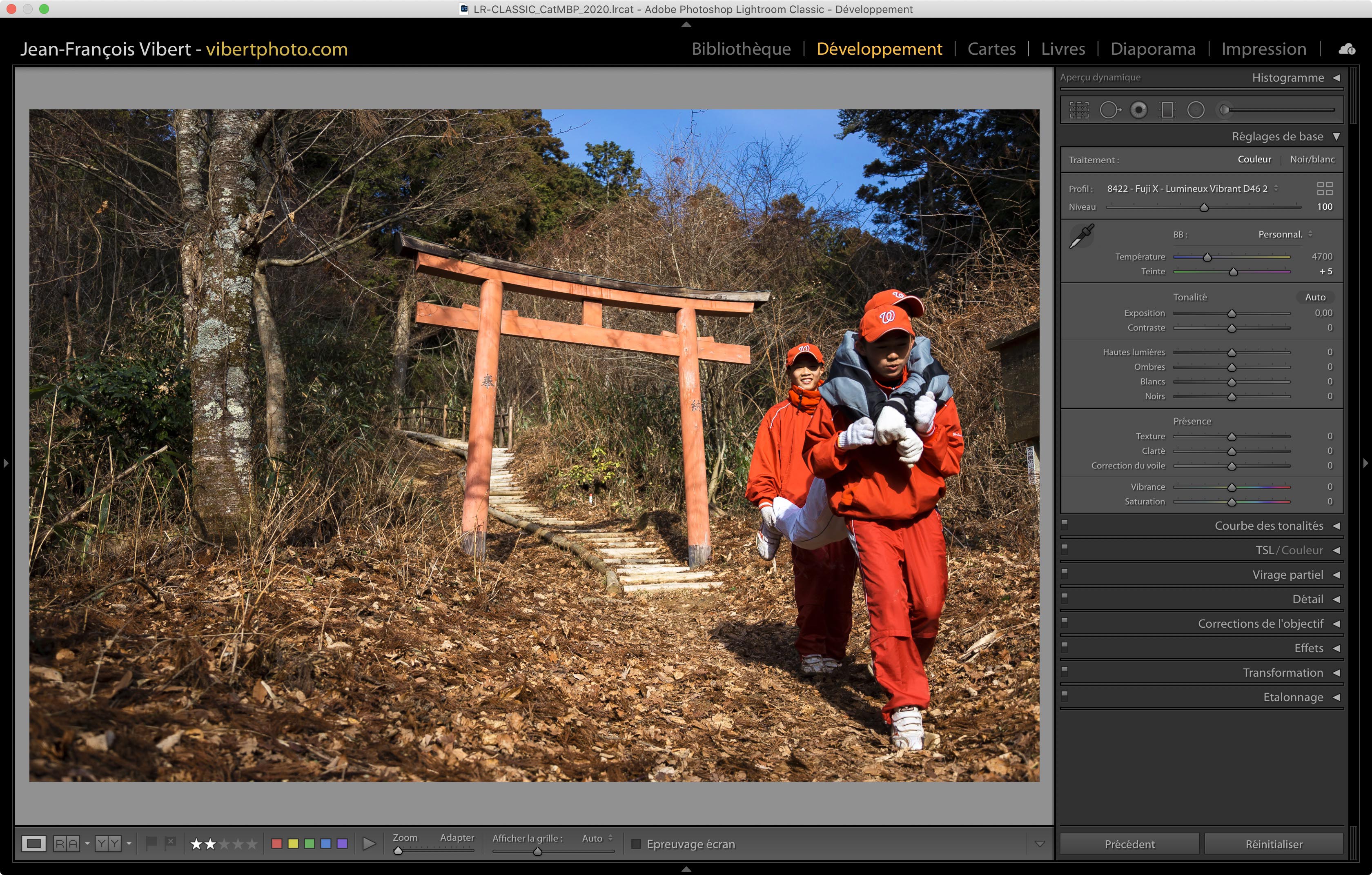Pick the Radial Filter tool
Screen dimensions: 1372x875
pyautogui.click(x=1195, y=110)
